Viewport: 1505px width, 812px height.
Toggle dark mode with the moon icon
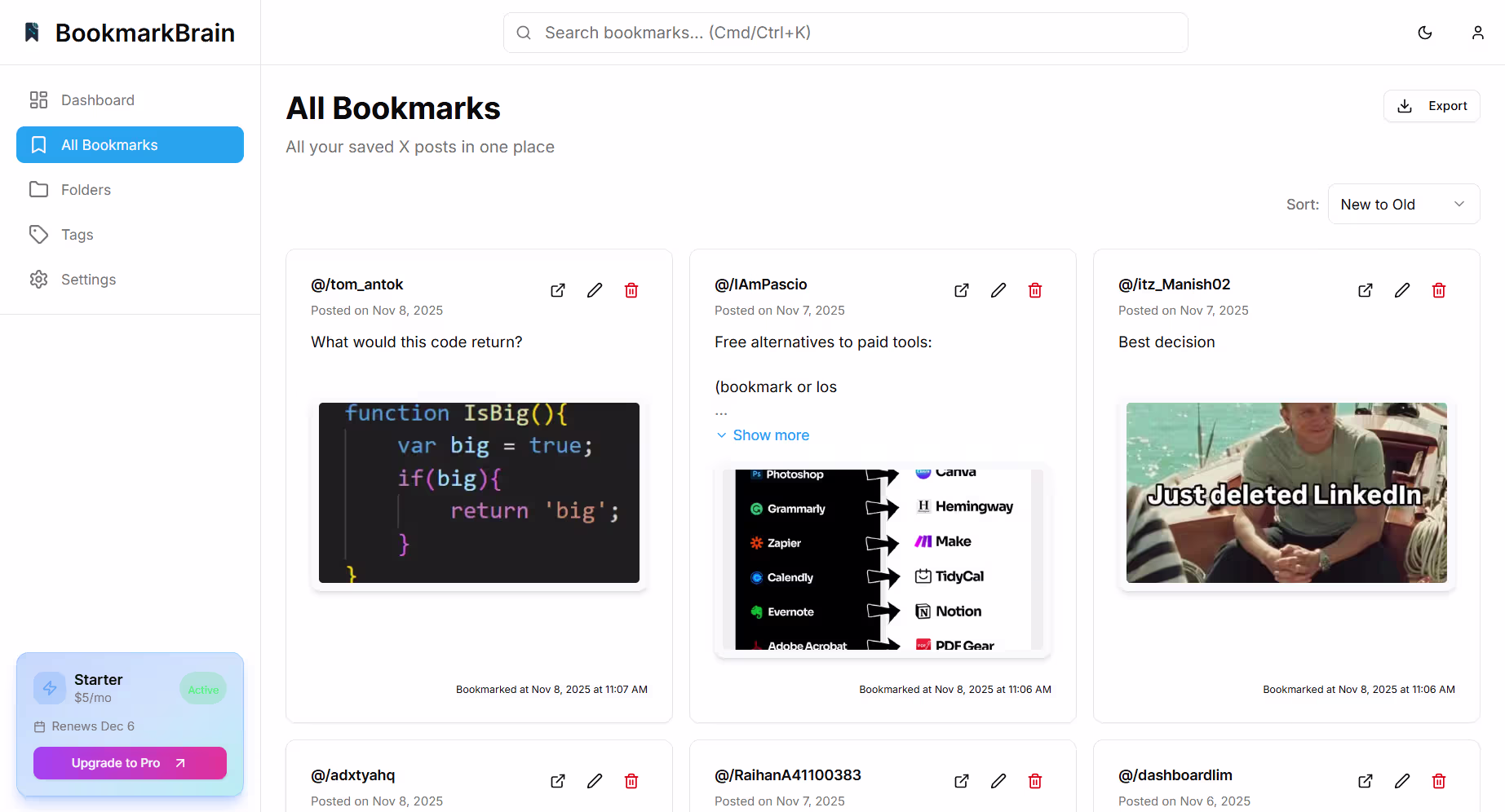coord(1425,33)
